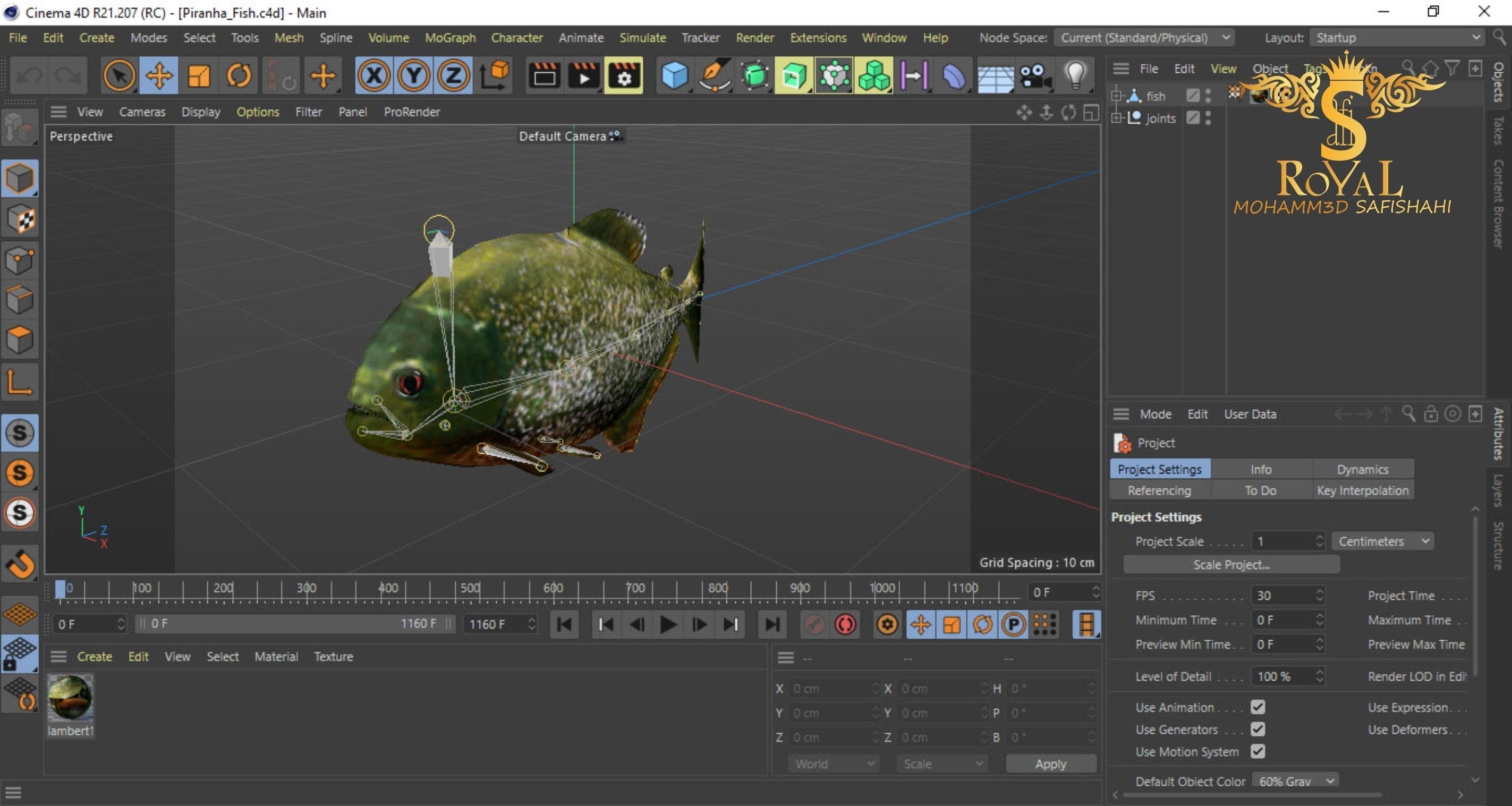Screen dimensions: 1512x806
Task: Switch to Polygons mode
Action: 20,340
